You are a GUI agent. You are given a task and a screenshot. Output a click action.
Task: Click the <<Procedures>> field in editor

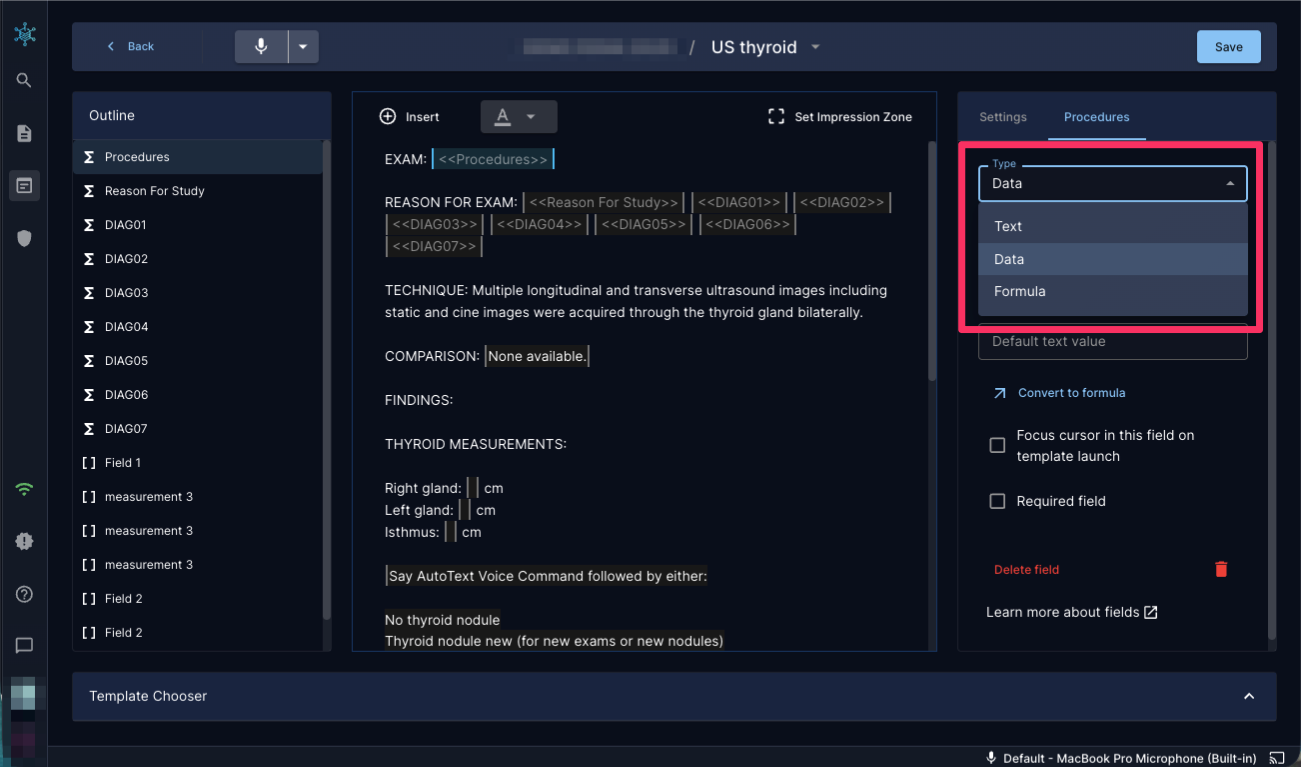click(493, 159)
